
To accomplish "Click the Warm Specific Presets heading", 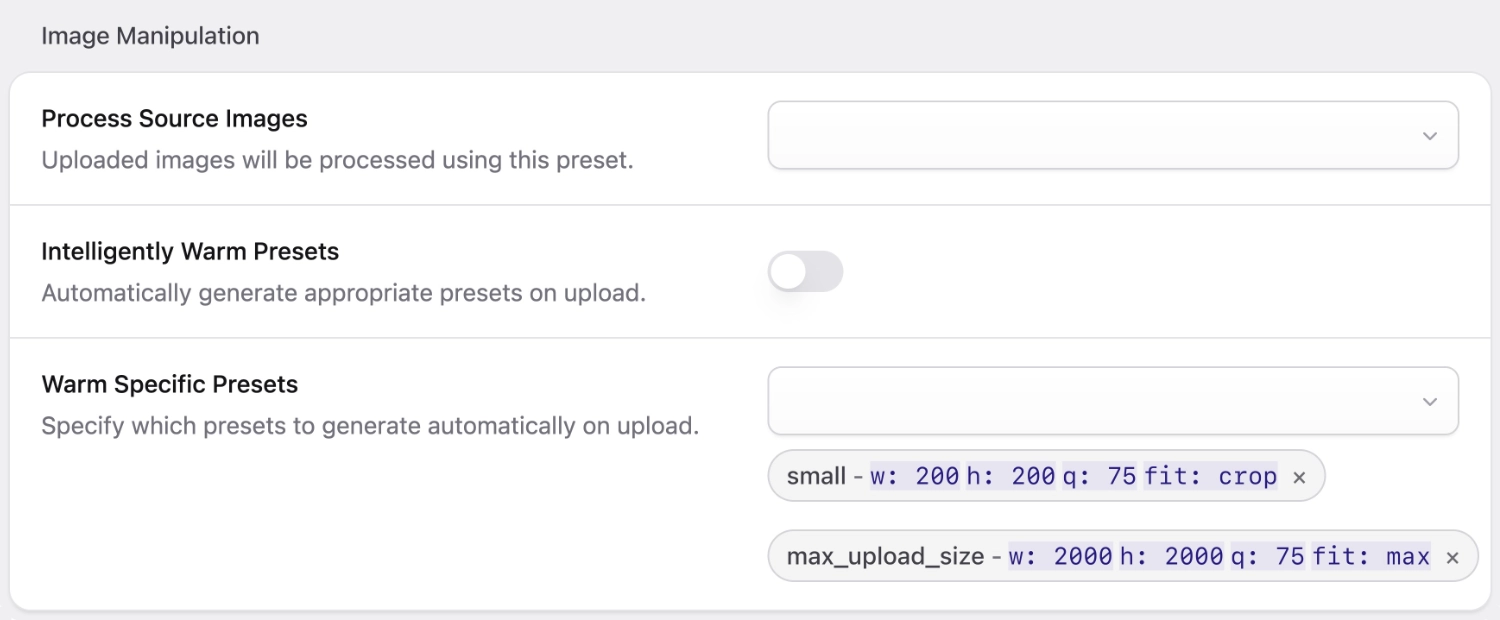I will (x=170, y=383).
